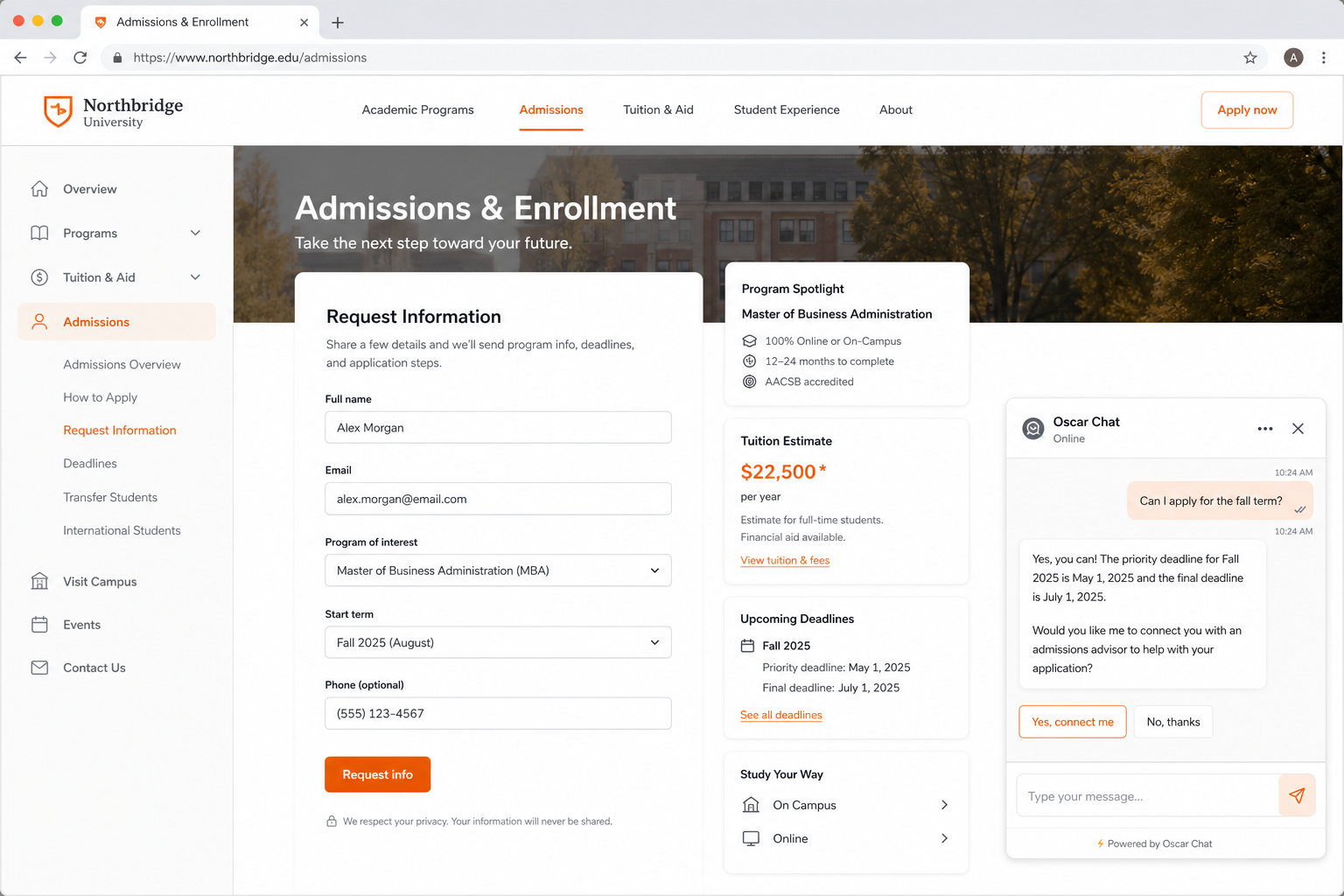Click the Oscar Chat avatar icon
This screenshot has width=1344, height=896.
pos(1033,429)
